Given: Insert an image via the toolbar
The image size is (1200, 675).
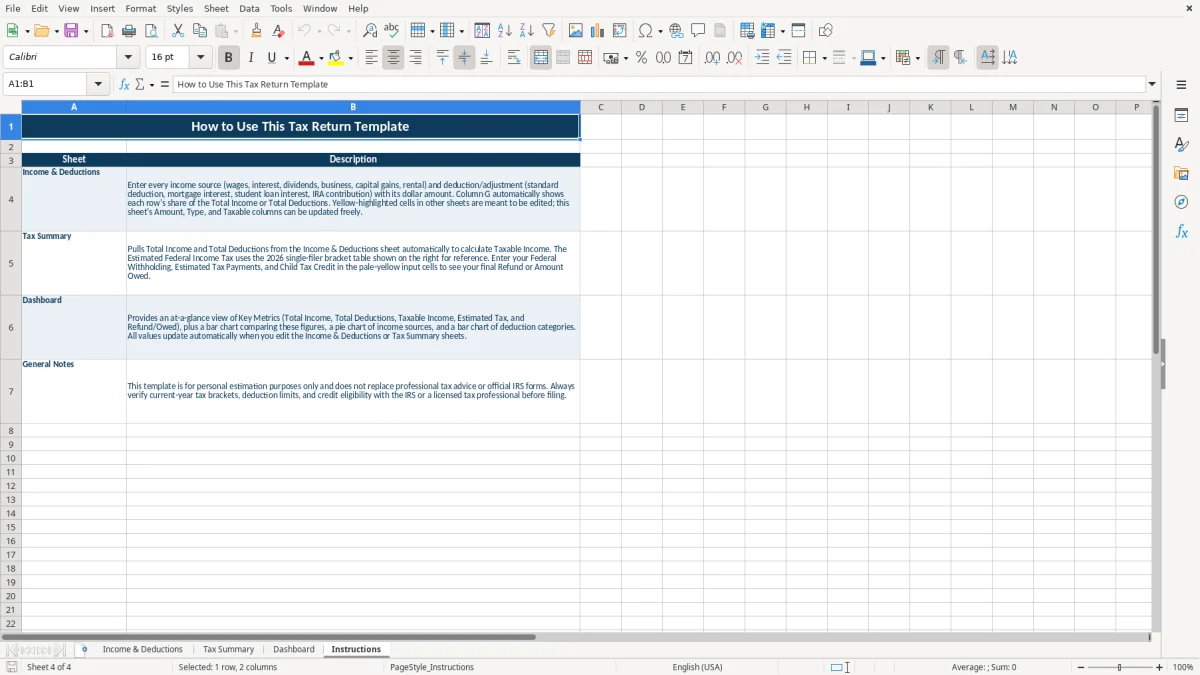Looking at the screenshot, I should pos(576,31).
